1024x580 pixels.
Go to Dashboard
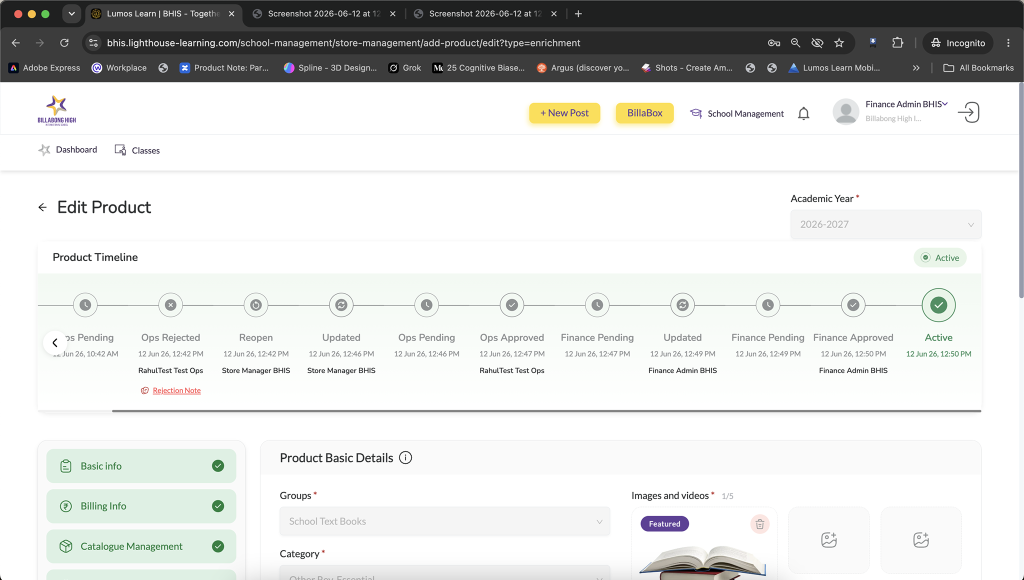point(68,150)
